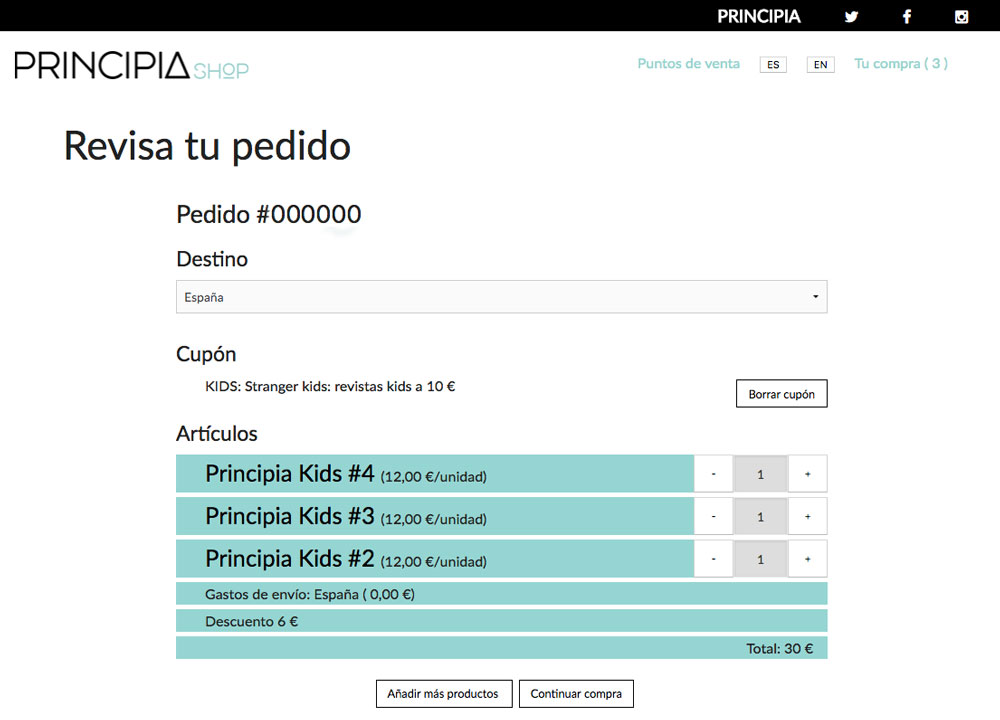1000x720 pixels.
Task: Click the KIDS: Stranger kids coupon text
Action: (330, 386)
